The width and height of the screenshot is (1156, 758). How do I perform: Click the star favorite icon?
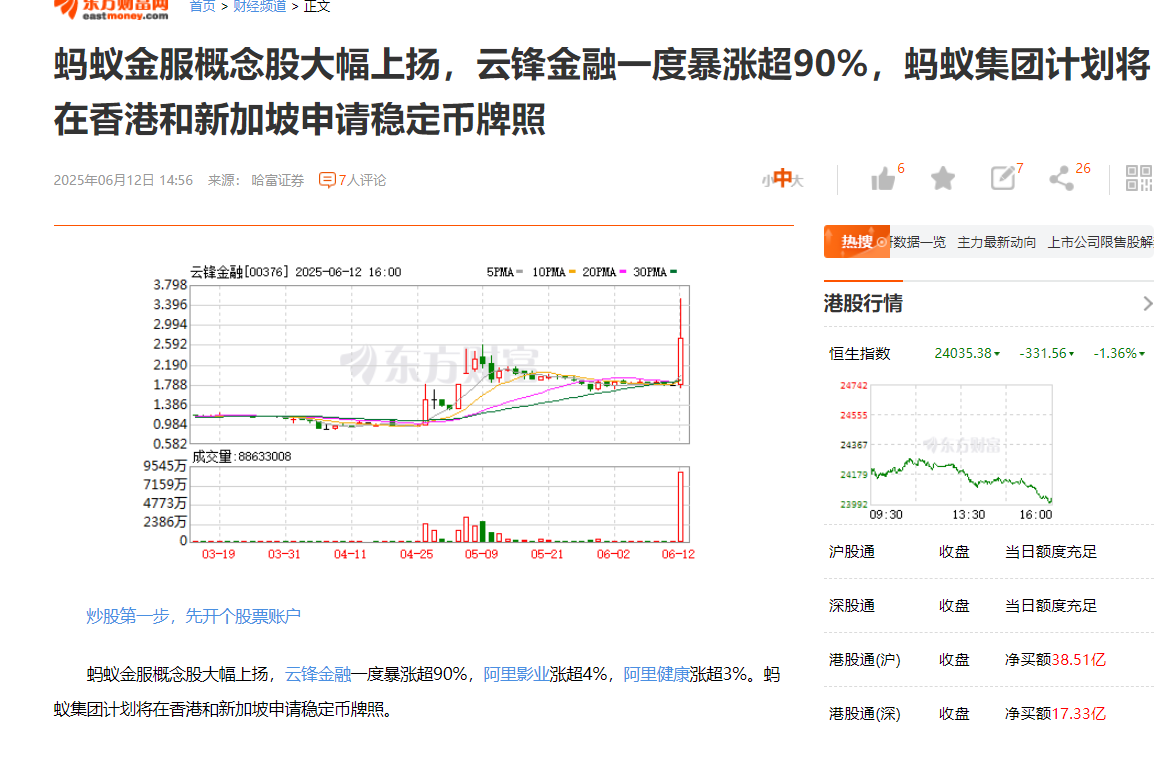[943, 178]
